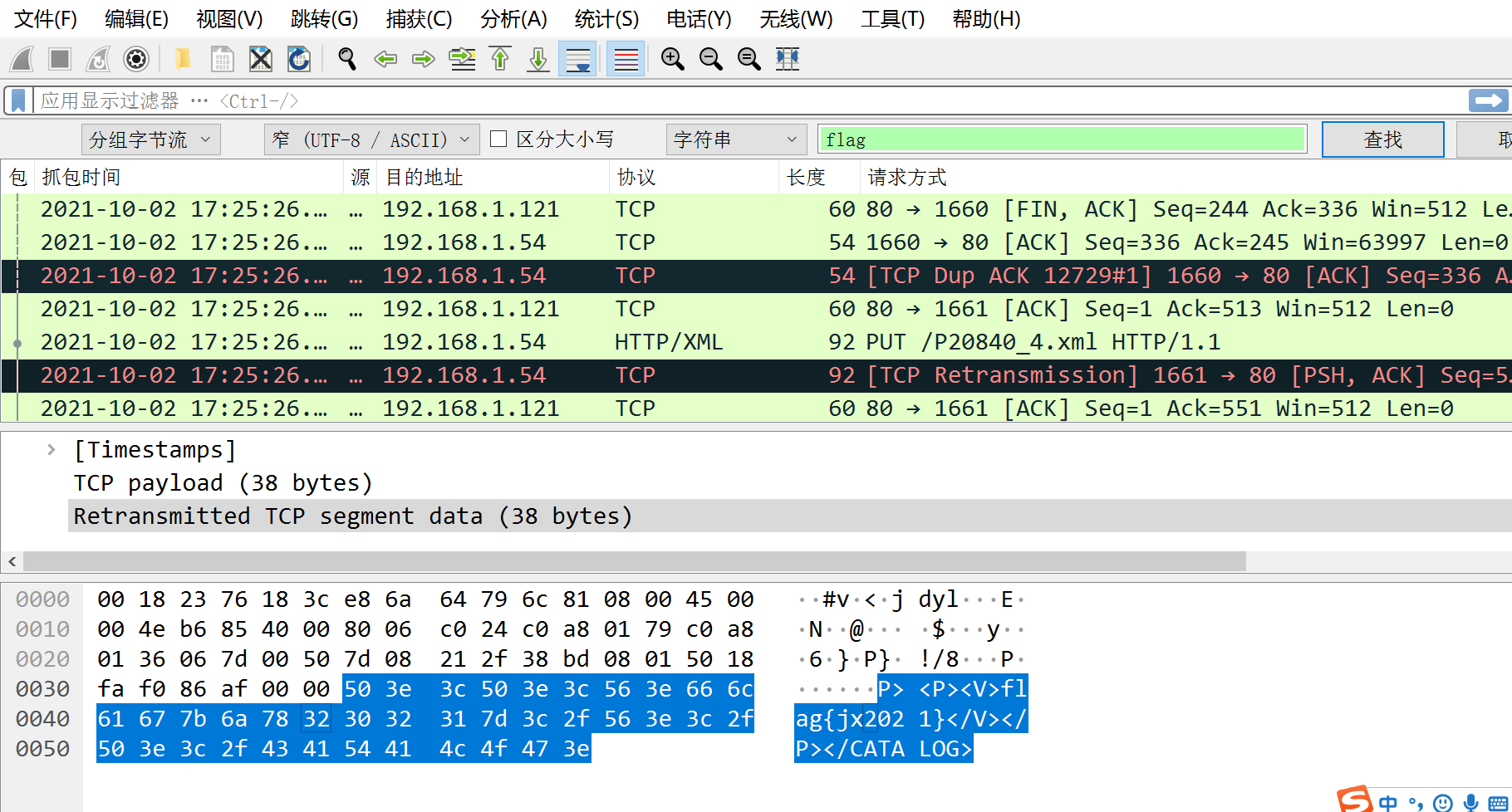The width and height of the screenshot is (1512, 812).
Task: Jump to the first packet
Action: [500, 59]
